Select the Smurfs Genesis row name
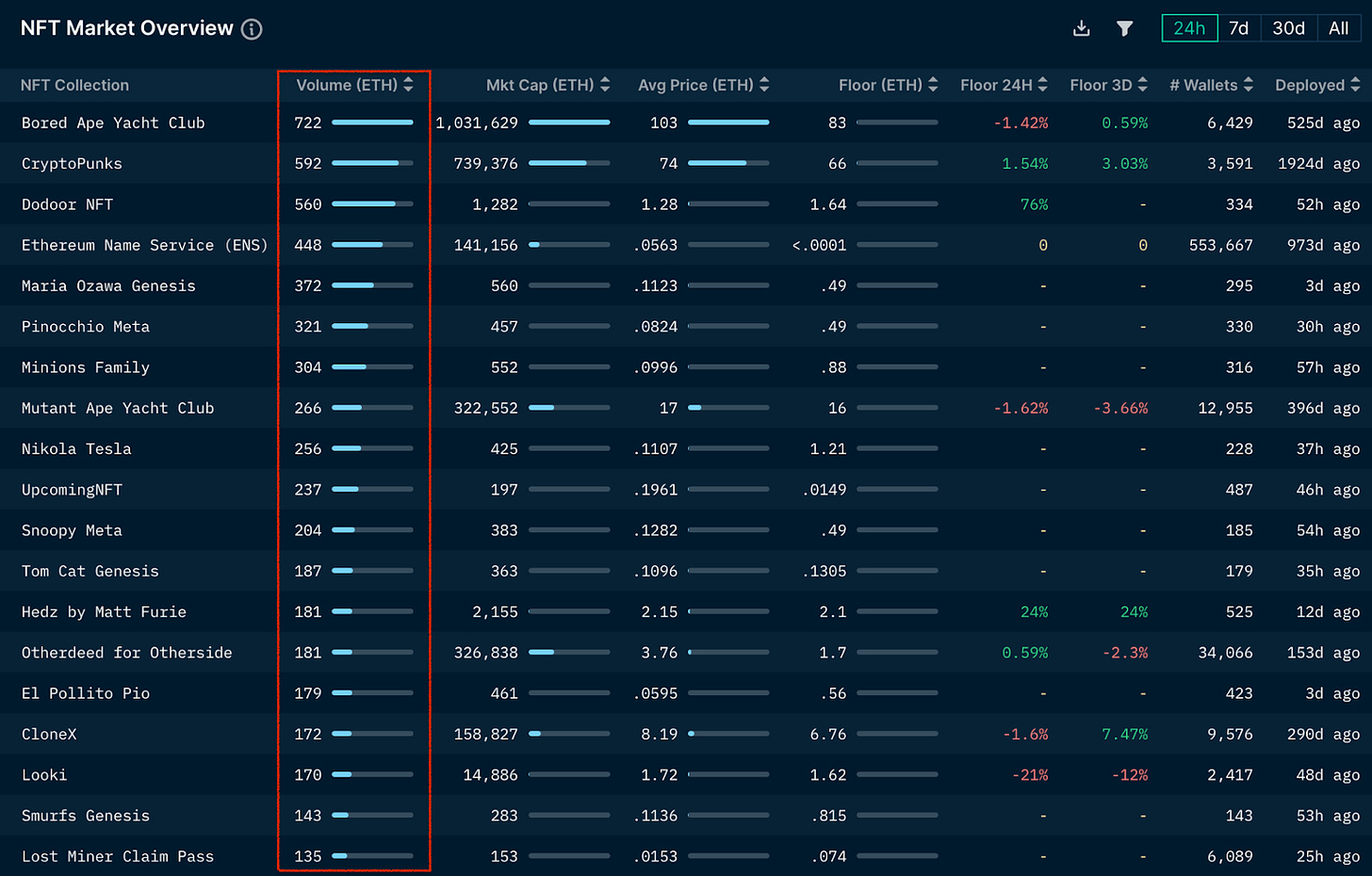Viewport: 1372px width, 876px height. point(85,816)
